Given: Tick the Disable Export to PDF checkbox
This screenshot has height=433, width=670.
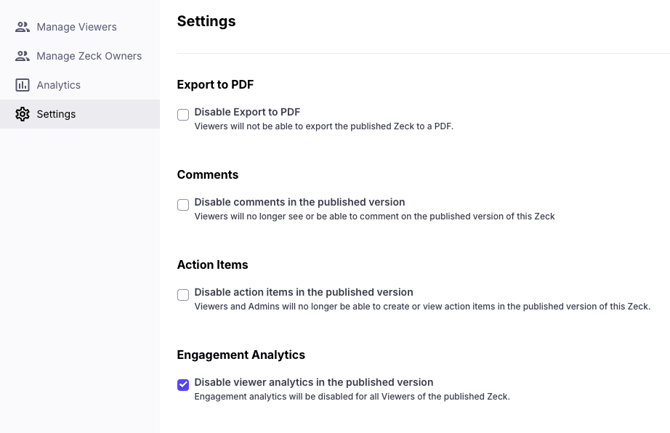Looking at the screenshot, I should pos(183,115).
